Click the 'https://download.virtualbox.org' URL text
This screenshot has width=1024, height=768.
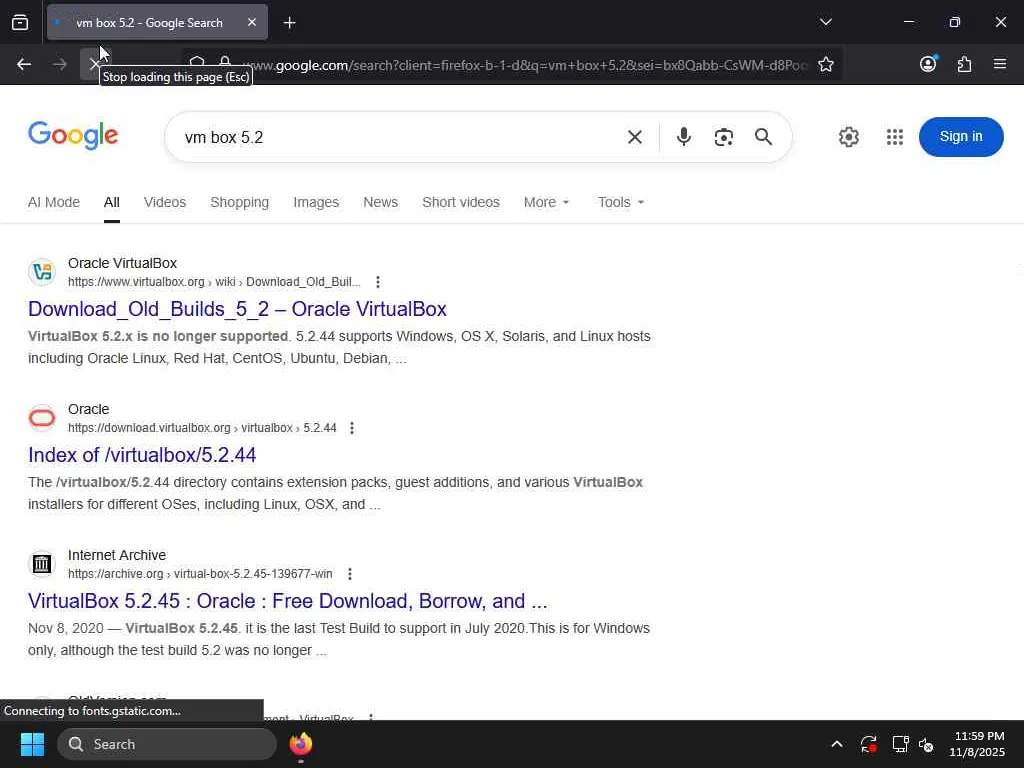149,428
